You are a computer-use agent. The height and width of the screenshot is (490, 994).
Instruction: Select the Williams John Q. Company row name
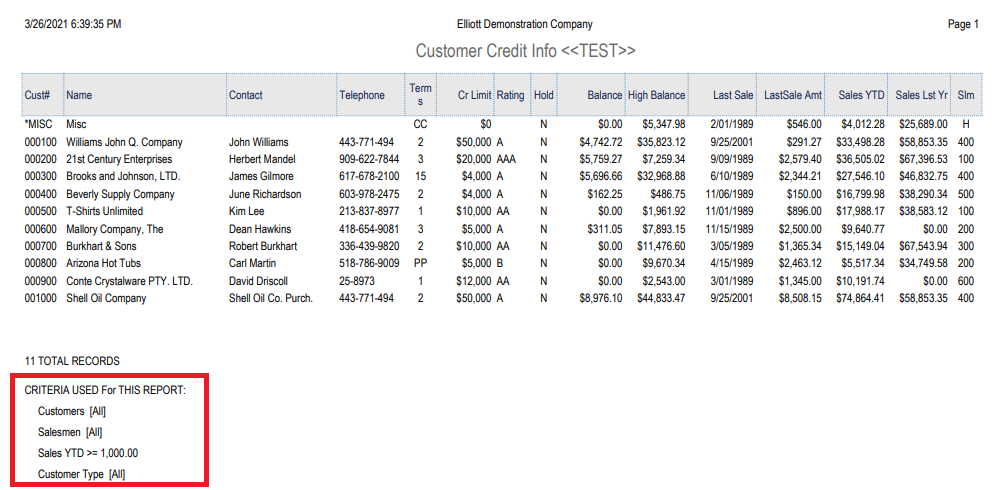124,142
